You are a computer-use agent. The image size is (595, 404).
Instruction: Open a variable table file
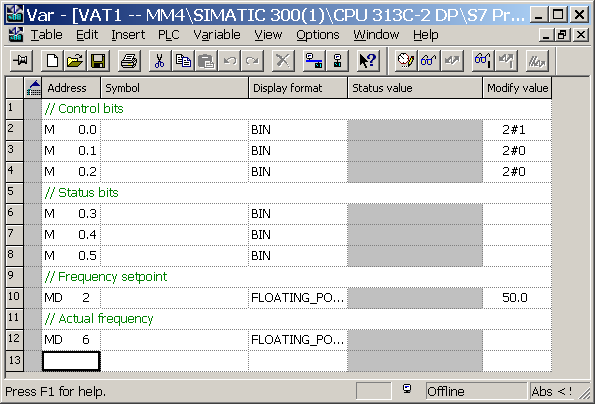tap(75, 61)
